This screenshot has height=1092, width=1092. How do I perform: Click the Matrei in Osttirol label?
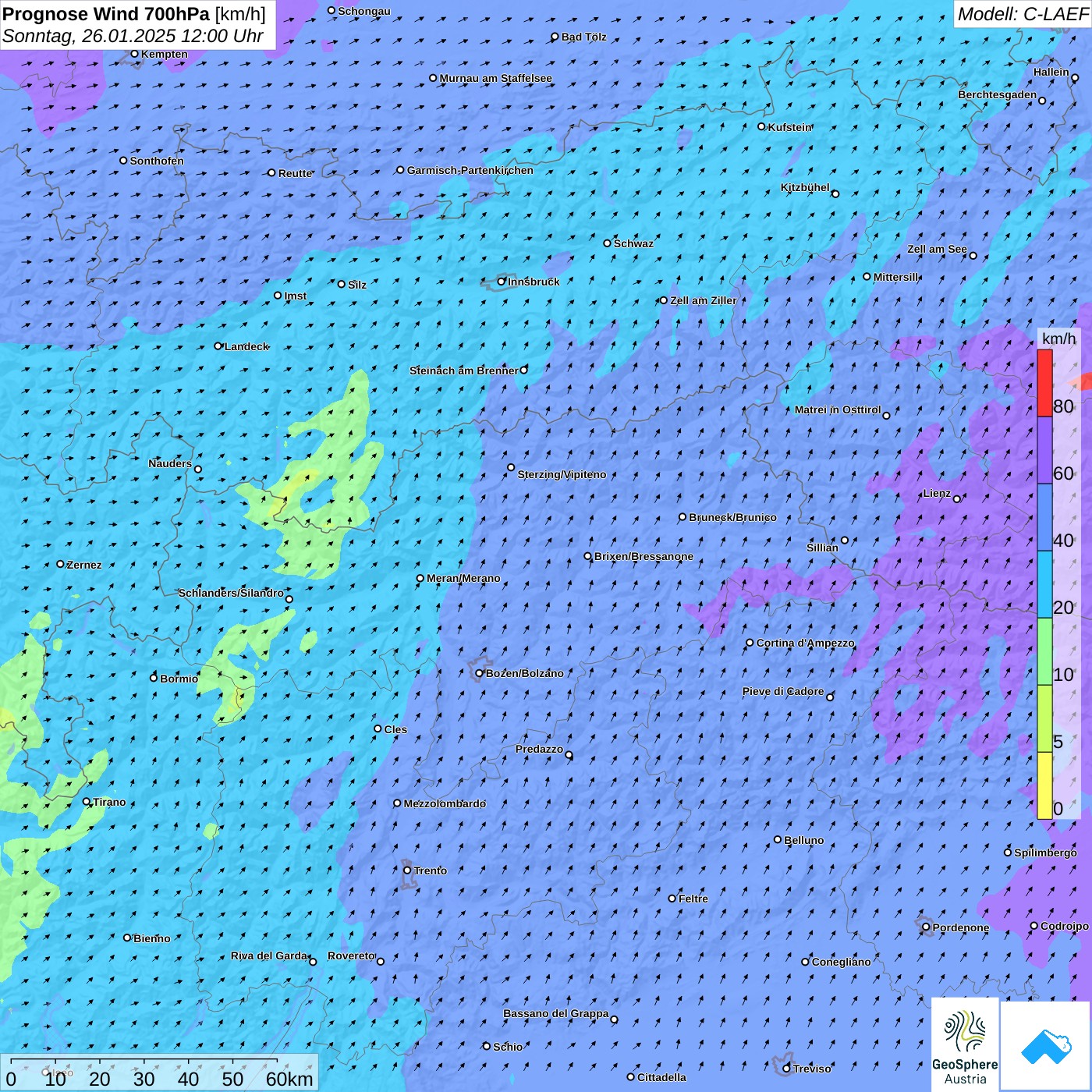click(838, 409)
